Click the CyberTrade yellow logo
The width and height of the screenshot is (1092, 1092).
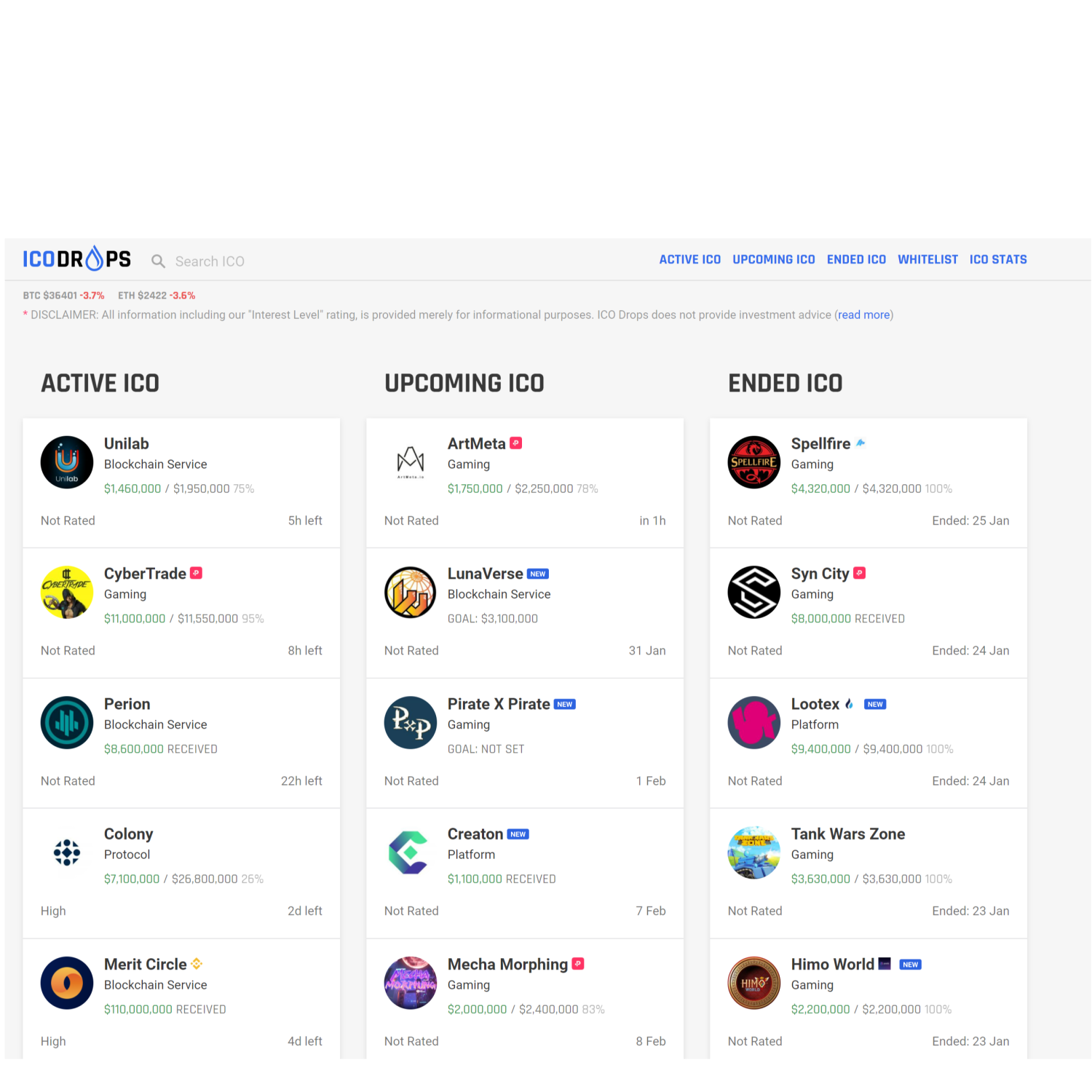pyautogui.click(x=67, y=593)
